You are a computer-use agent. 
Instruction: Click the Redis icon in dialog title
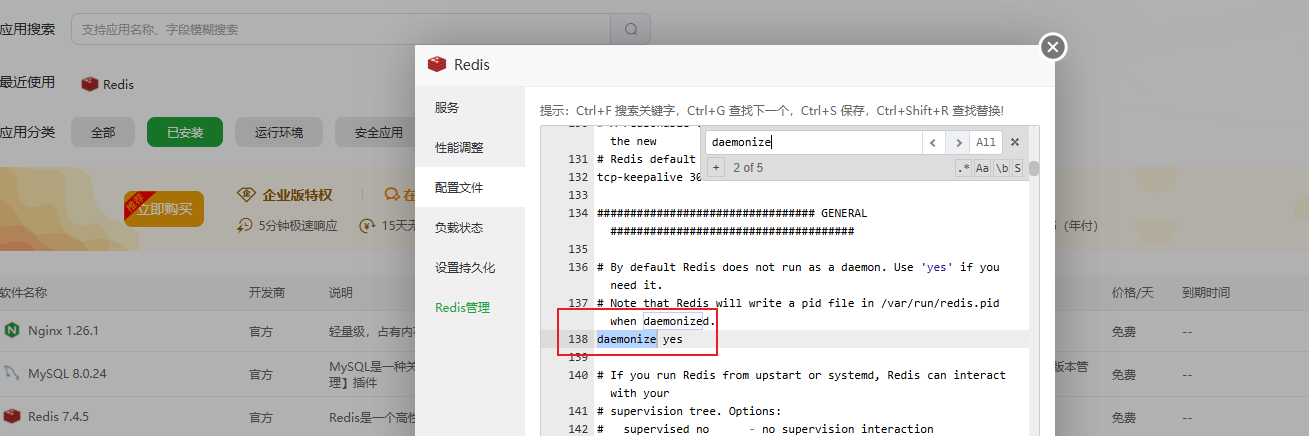point(436,65)
